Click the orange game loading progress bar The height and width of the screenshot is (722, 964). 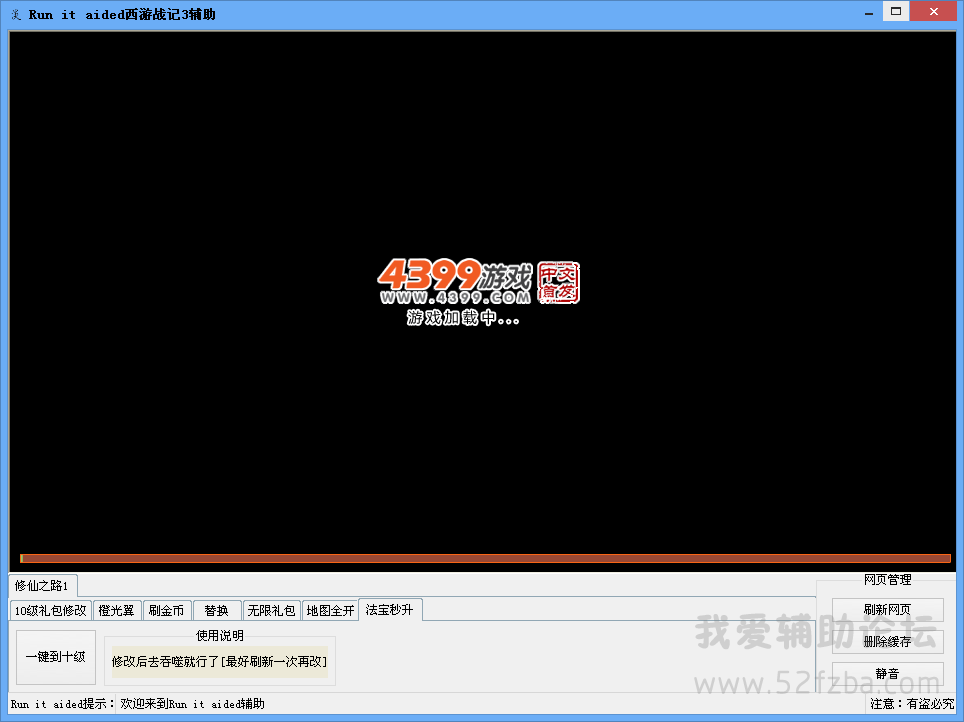coord(486,558)
